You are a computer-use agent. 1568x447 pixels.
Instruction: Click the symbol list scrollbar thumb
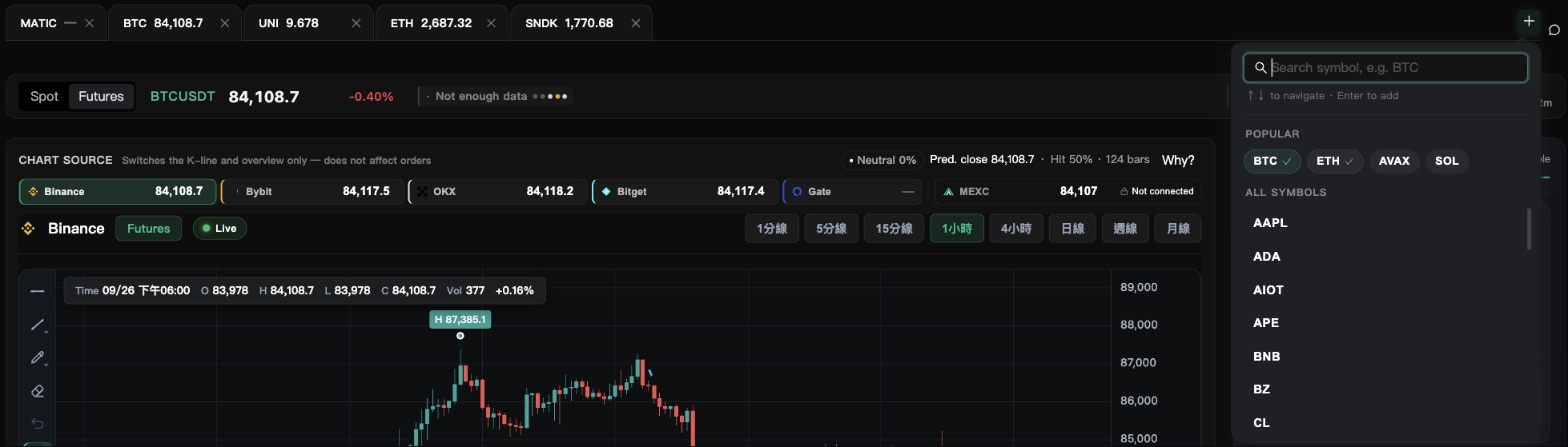click(1529, 229)
